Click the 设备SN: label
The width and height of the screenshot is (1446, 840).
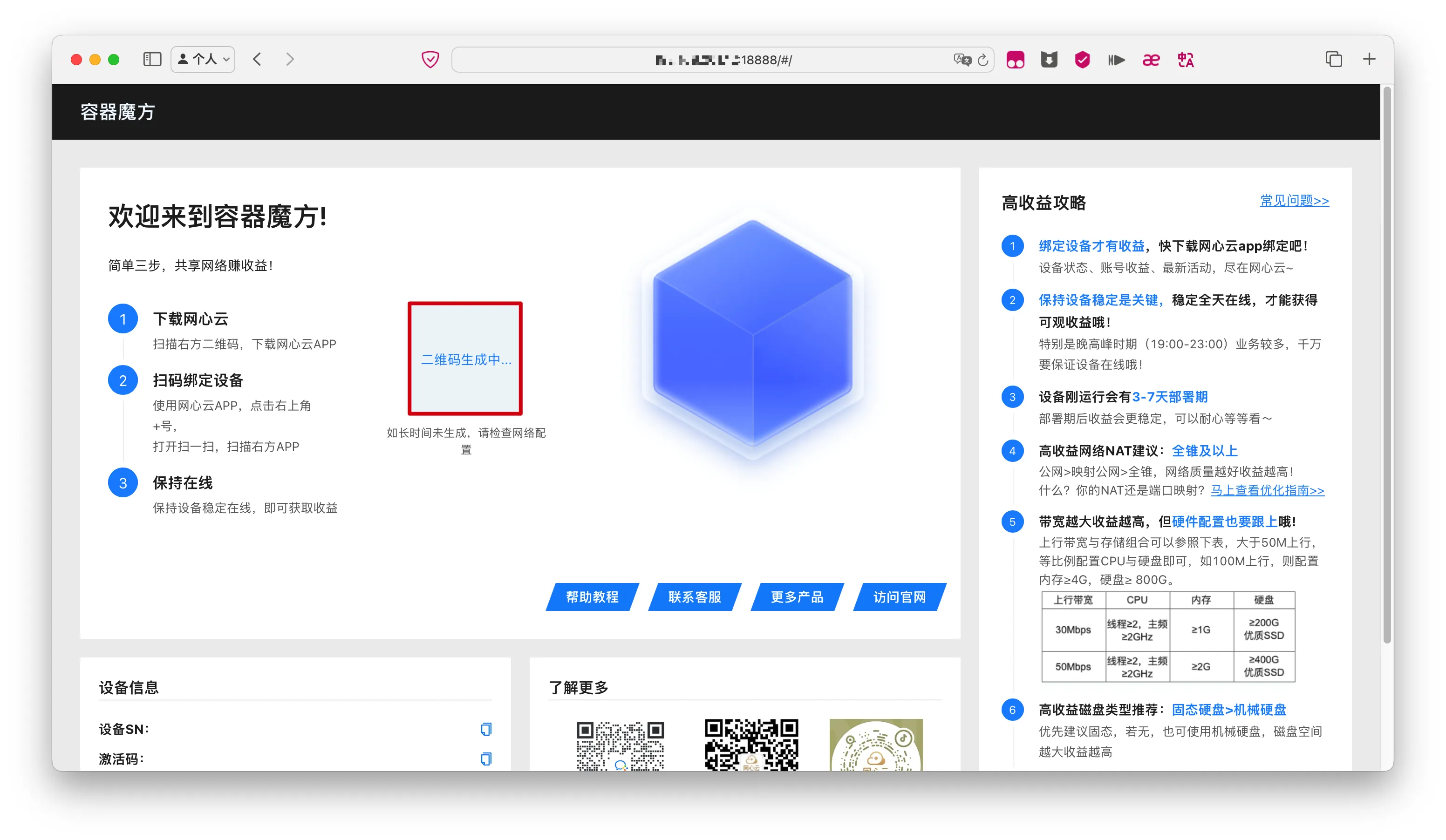pos(124,729)
